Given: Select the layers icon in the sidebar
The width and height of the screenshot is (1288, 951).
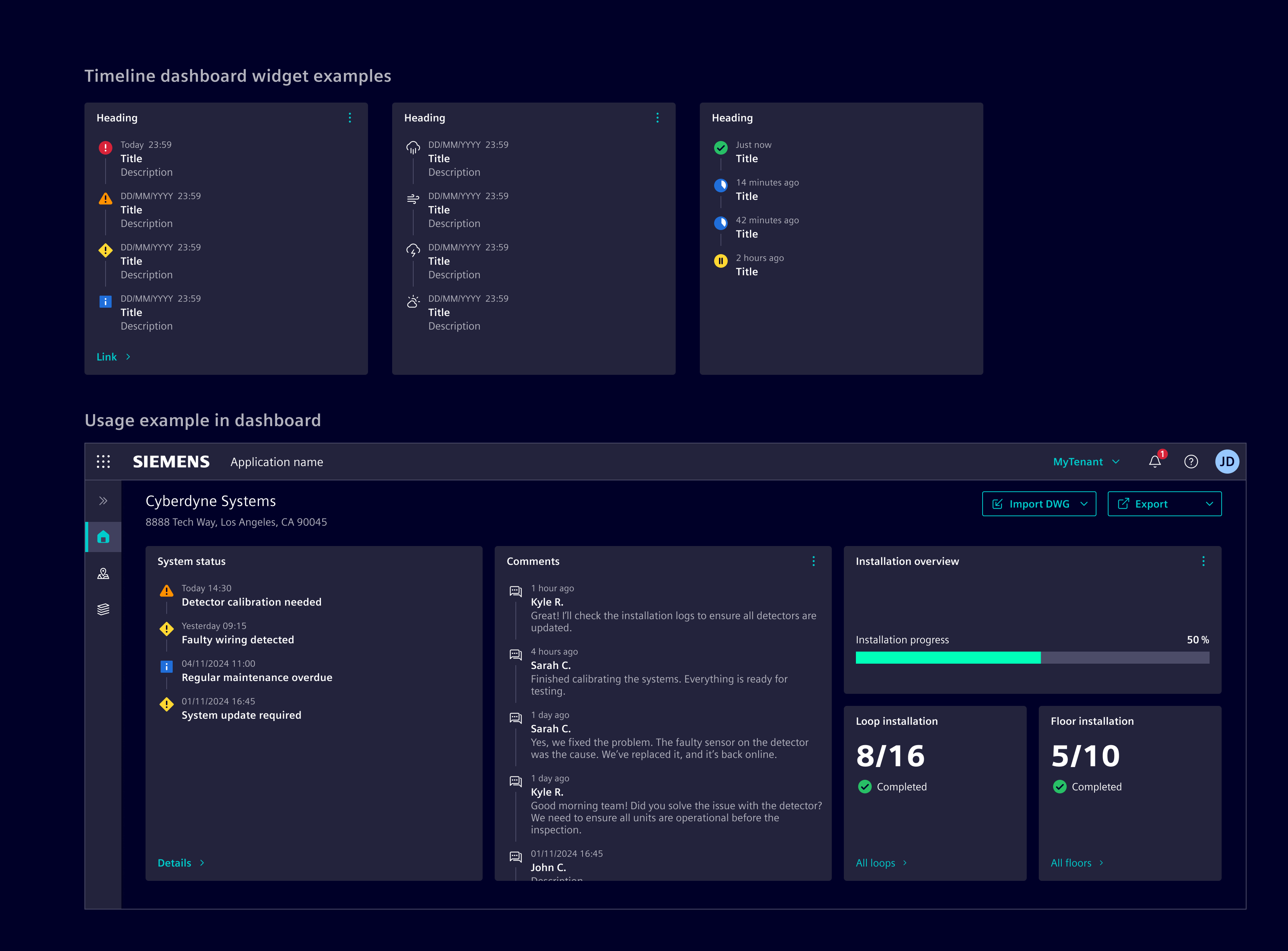Looking at the screenshot, I should tap(103, 609).
